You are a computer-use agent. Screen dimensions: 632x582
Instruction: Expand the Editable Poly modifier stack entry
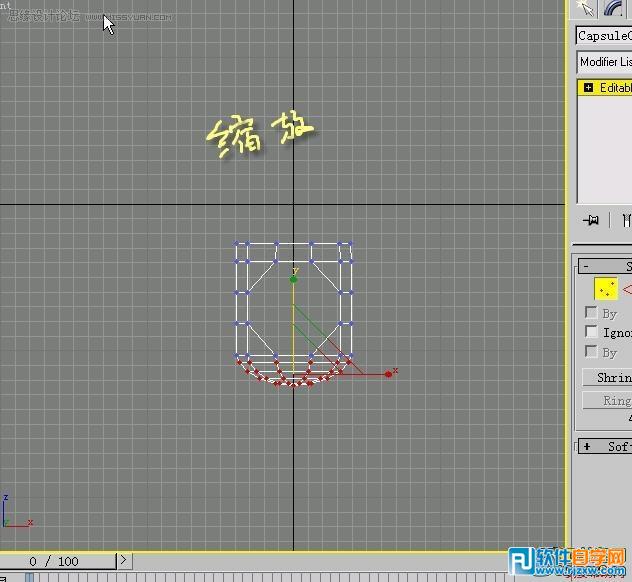tap(588, 88)
